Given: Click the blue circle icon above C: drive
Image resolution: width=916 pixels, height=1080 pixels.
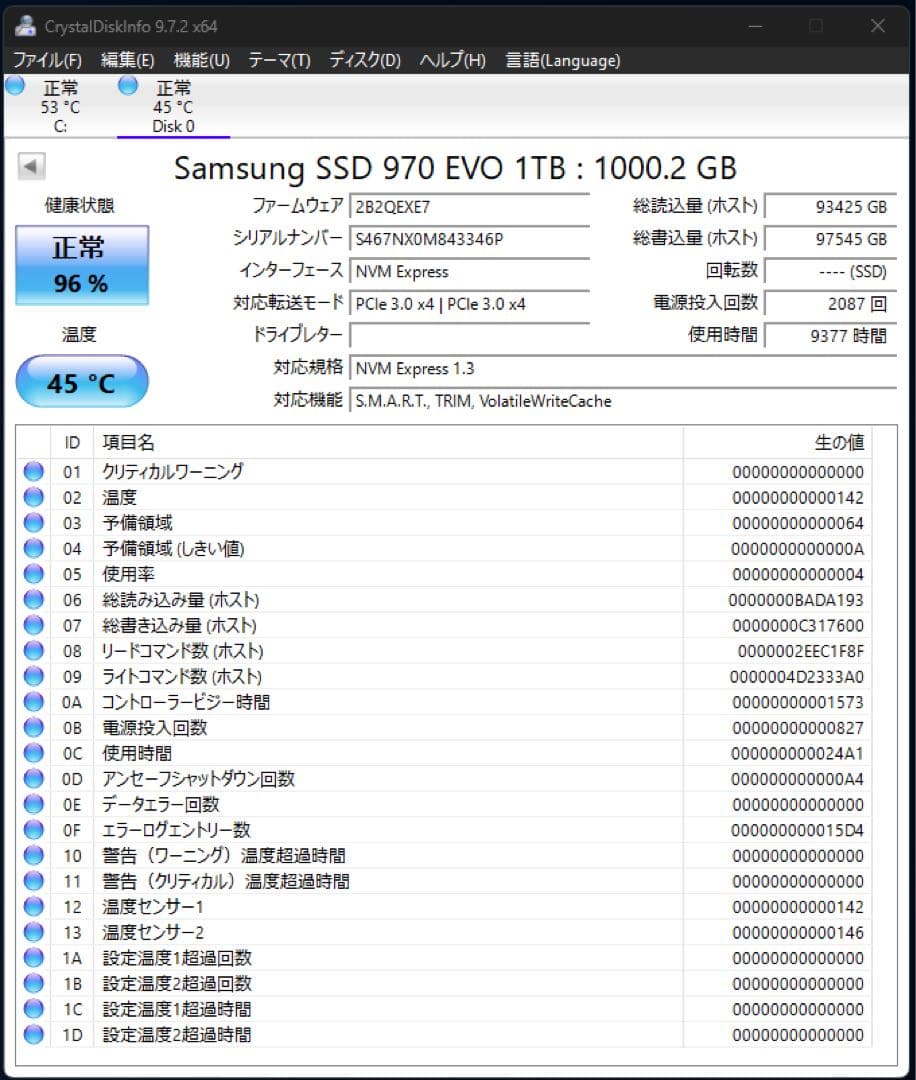Looking at the screenshot, I should 14,88.
